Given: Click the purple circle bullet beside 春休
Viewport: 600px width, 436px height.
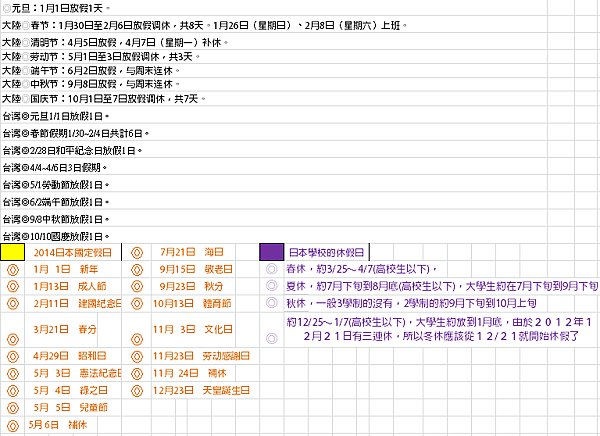Looking at the screenshot, I should point(272,269).
